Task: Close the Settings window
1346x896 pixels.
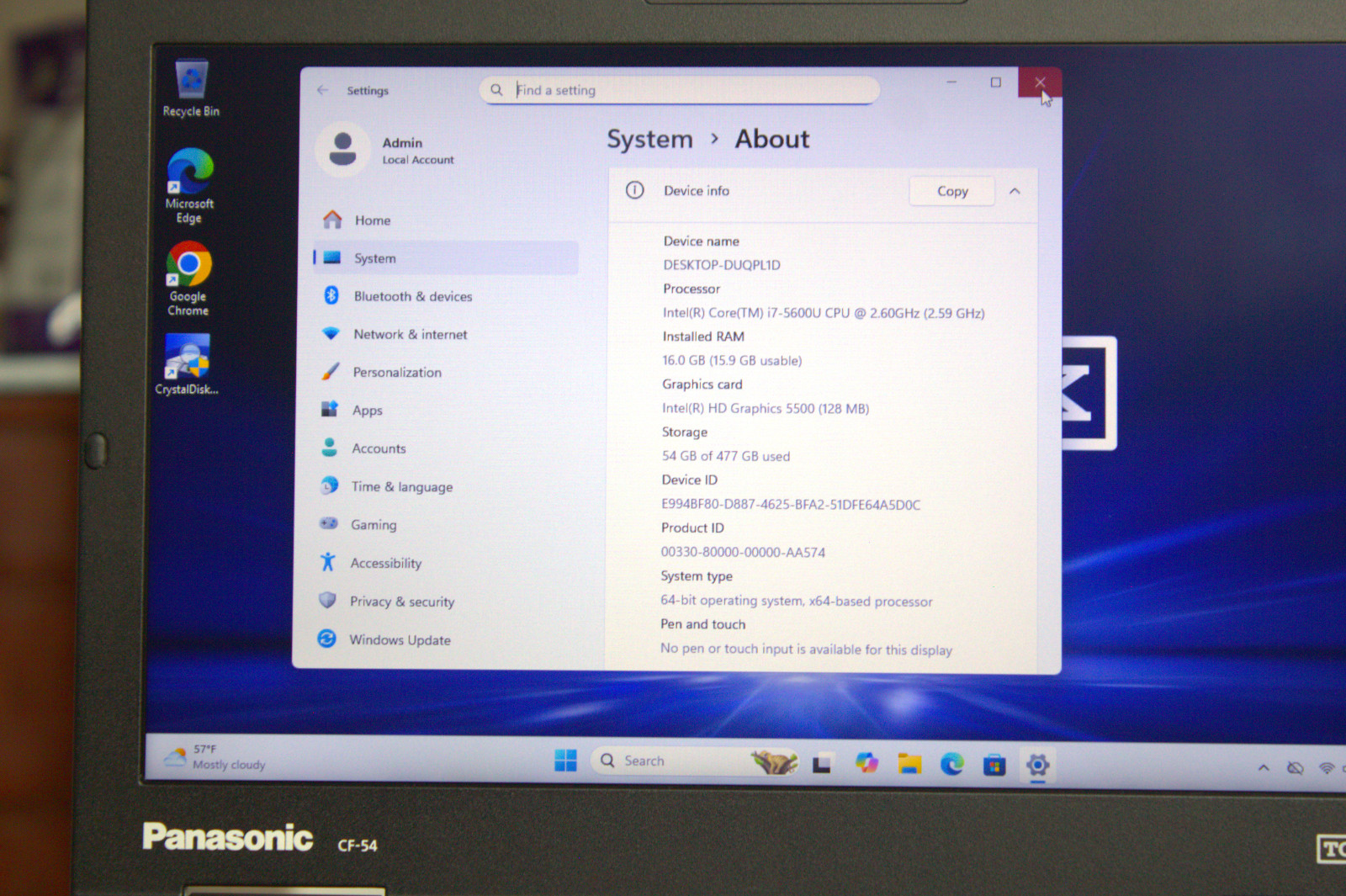Action: point(1040,82)
